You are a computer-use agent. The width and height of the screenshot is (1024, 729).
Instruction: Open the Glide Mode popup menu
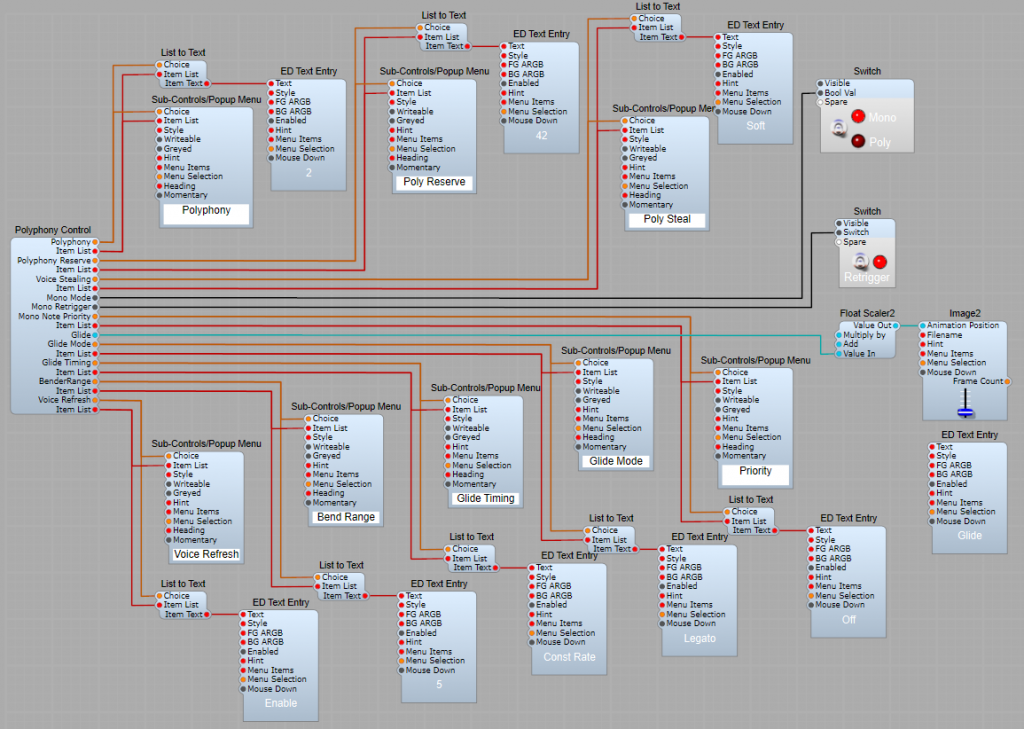(614, 461)
